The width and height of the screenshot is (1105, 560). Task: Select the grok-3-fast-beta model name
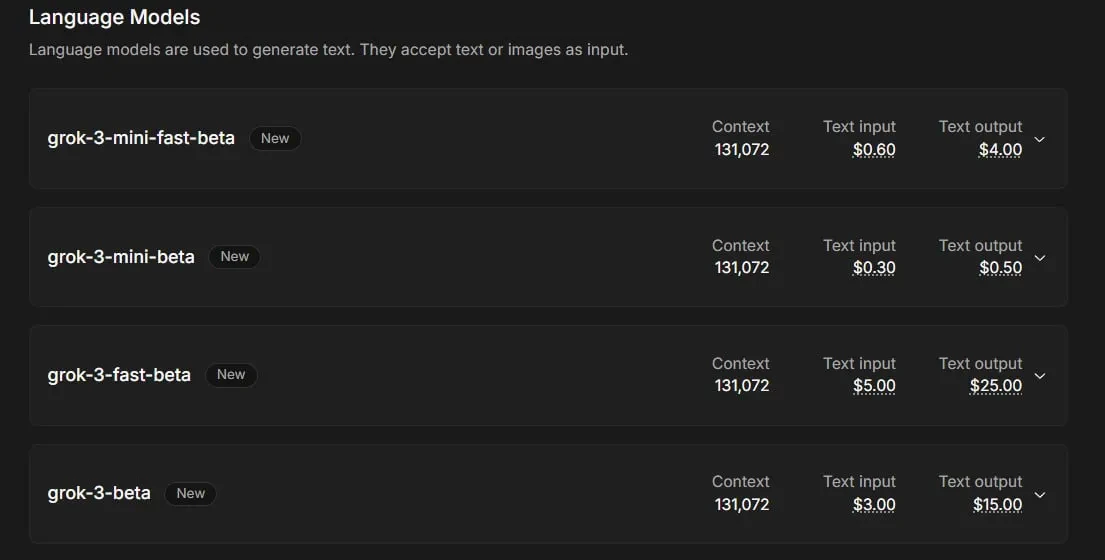119,375
